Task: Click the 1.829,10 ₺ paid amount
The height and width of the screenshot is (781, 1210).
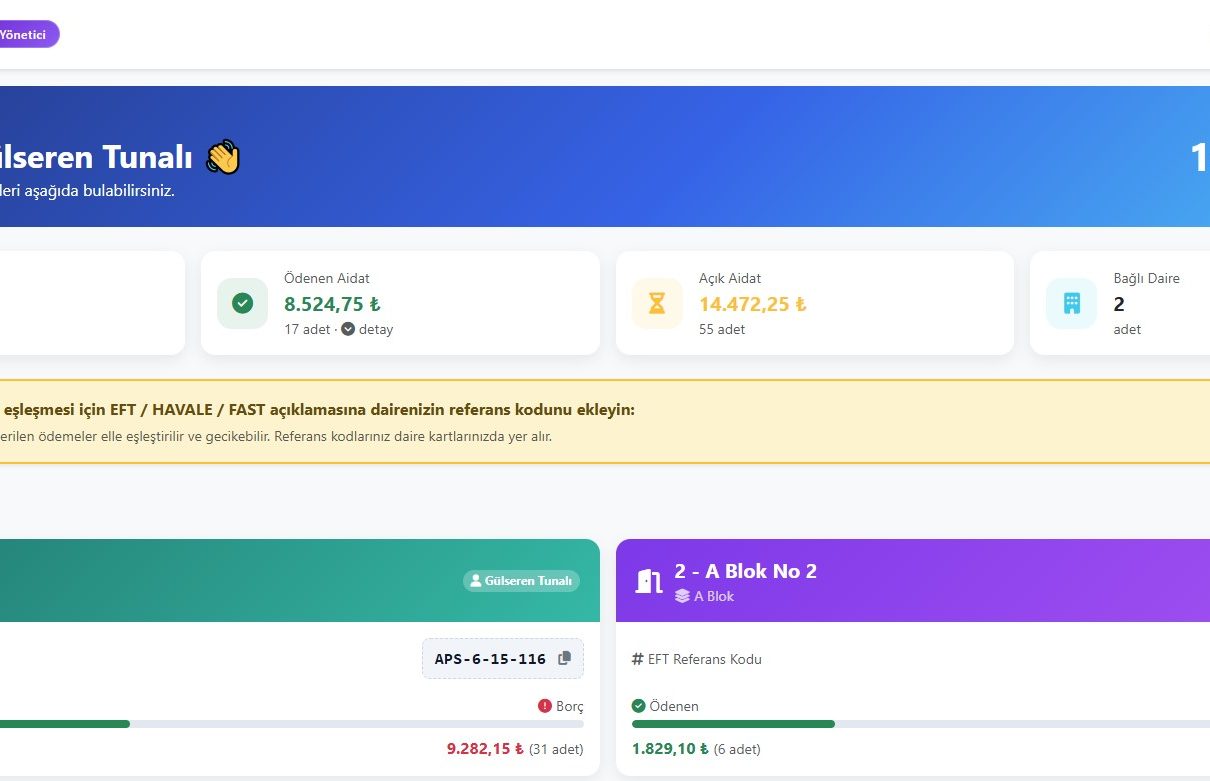Action: (x=670, y=749)
